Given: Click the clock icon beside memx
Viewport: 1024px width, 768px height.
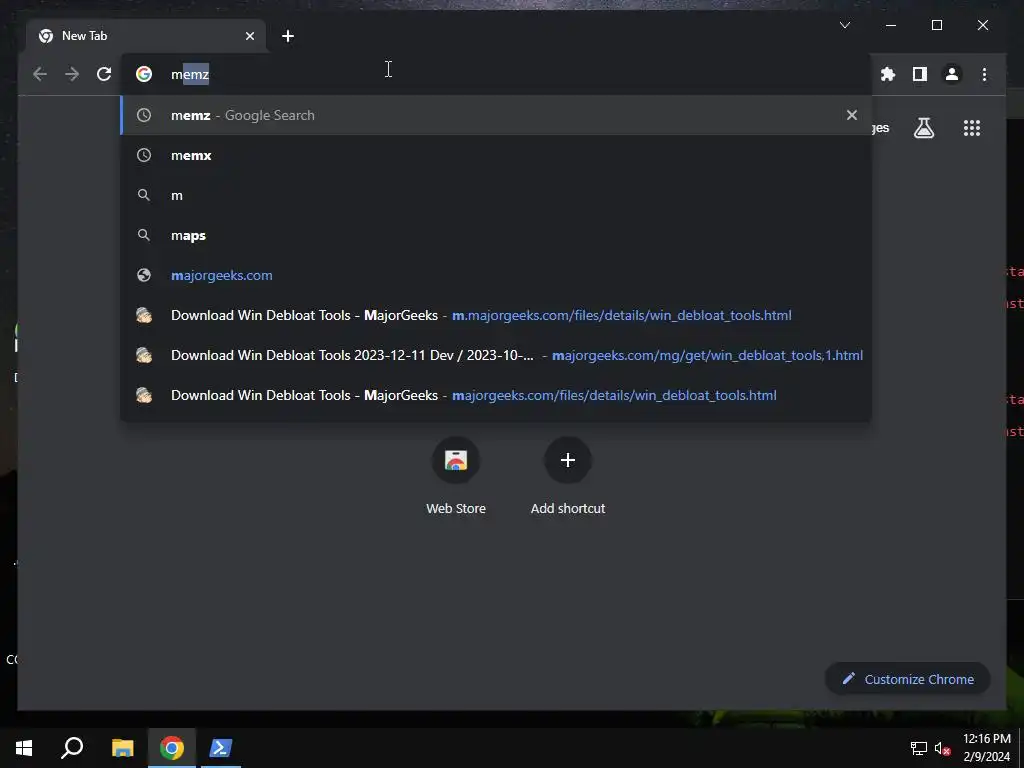Looking at the screenshot, I should pos(144,155).
